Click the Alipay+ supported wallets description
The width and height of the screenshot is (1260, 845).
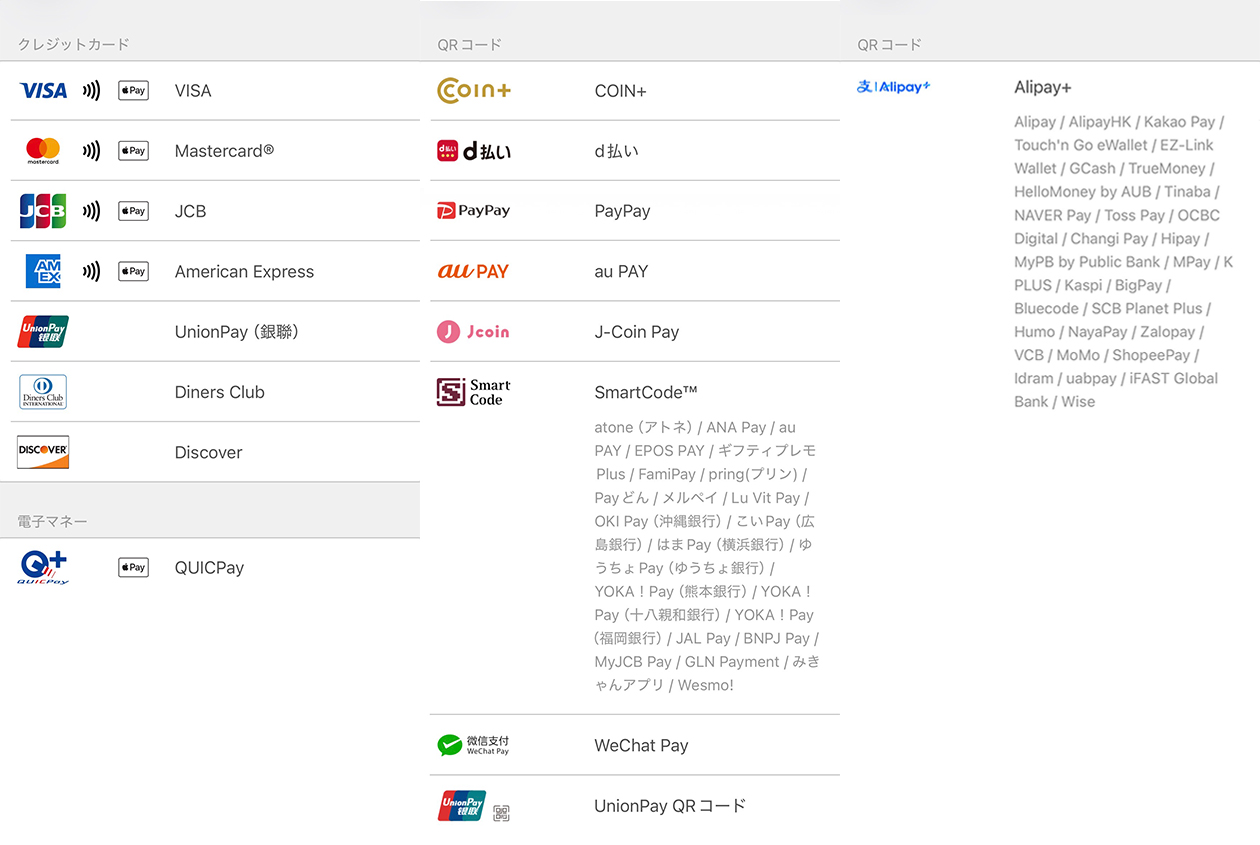pyautogui.click(x=1124, y=262)
